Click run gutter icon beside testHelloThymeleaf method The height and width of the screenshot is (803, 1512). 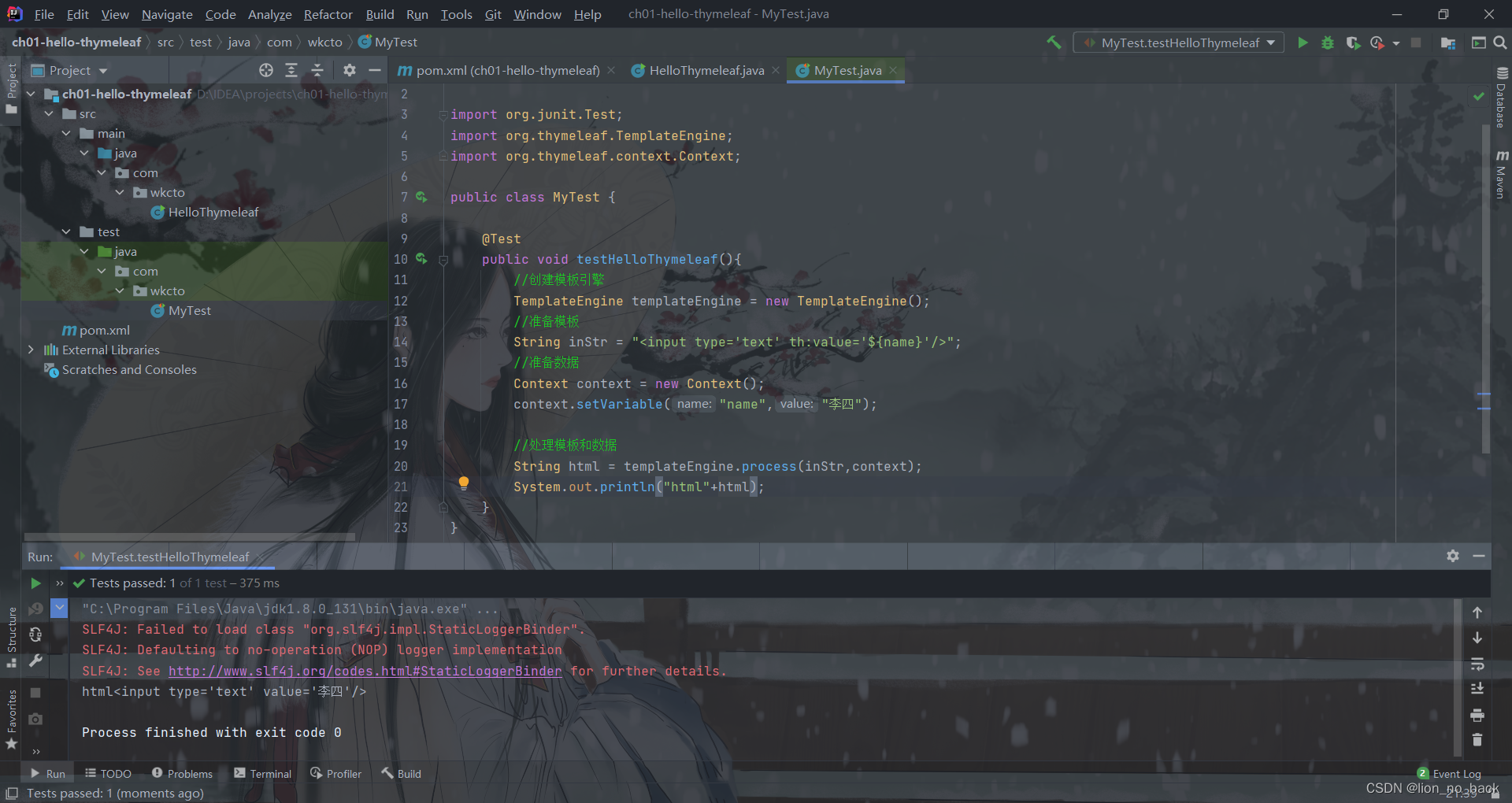(x=421, y=258)
